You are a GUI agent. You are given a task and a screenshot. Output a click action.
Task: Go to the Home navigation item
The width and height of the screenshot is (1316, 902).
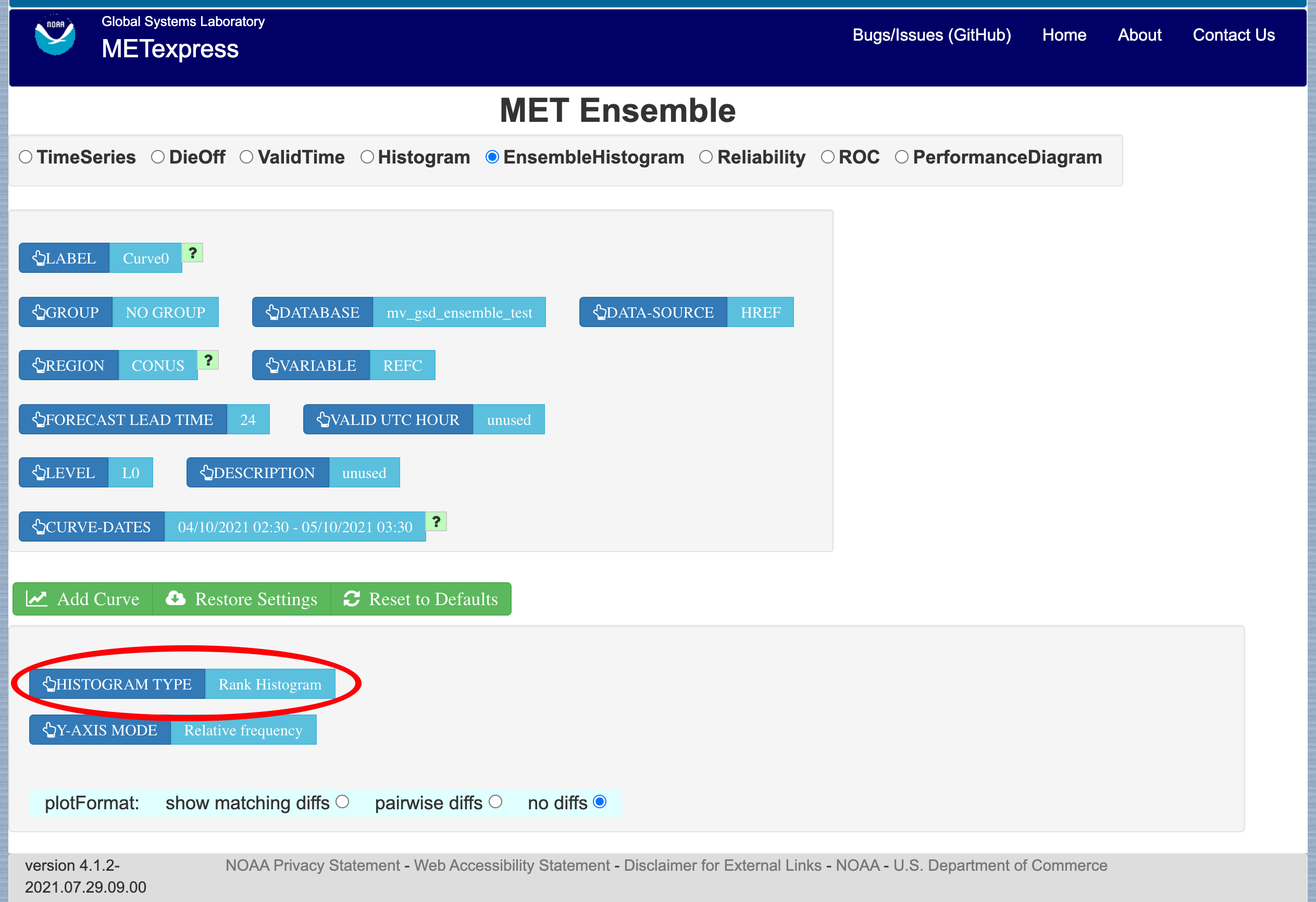[x=1064, y=35]
